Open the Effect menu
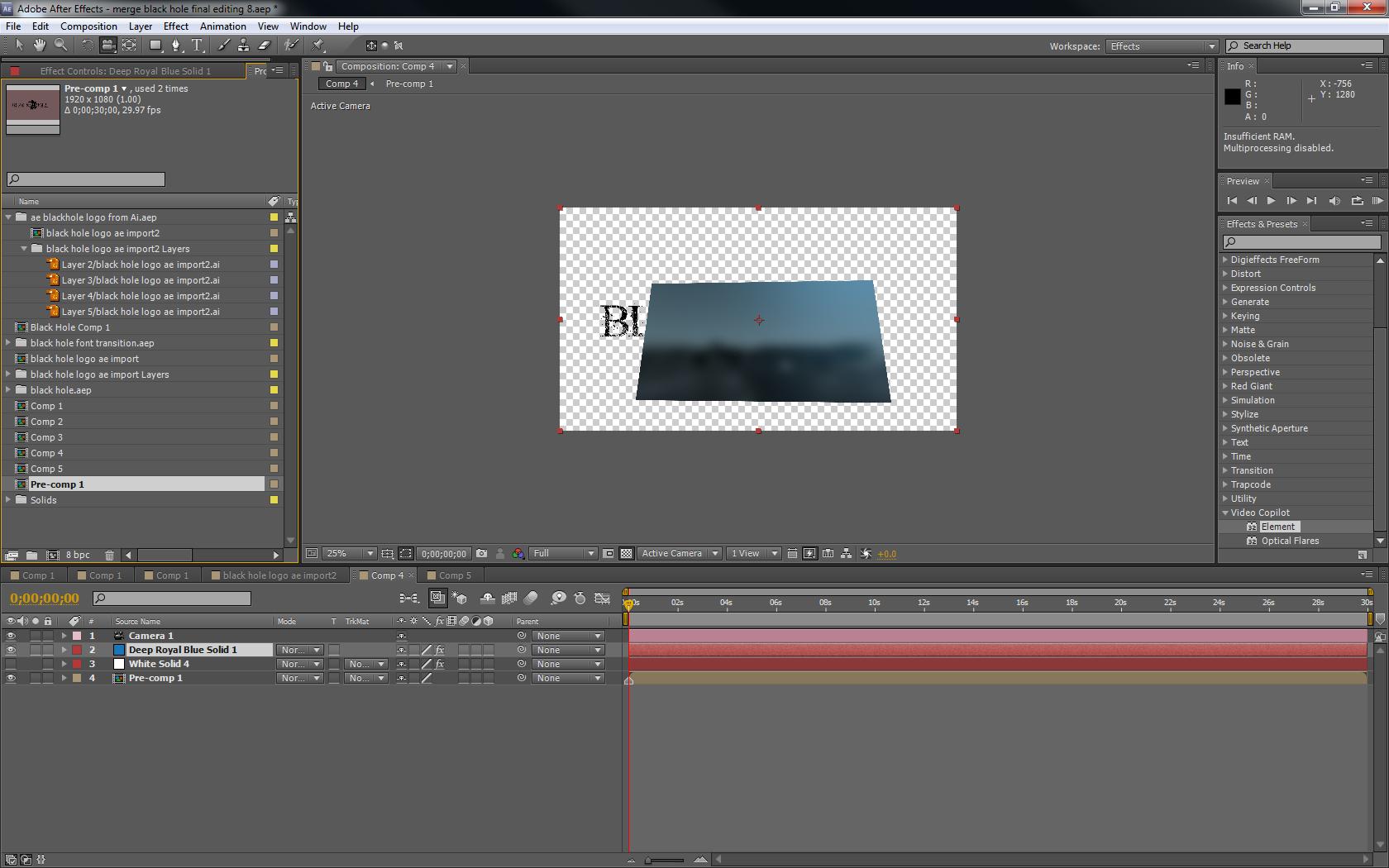 tap(176, 26)
